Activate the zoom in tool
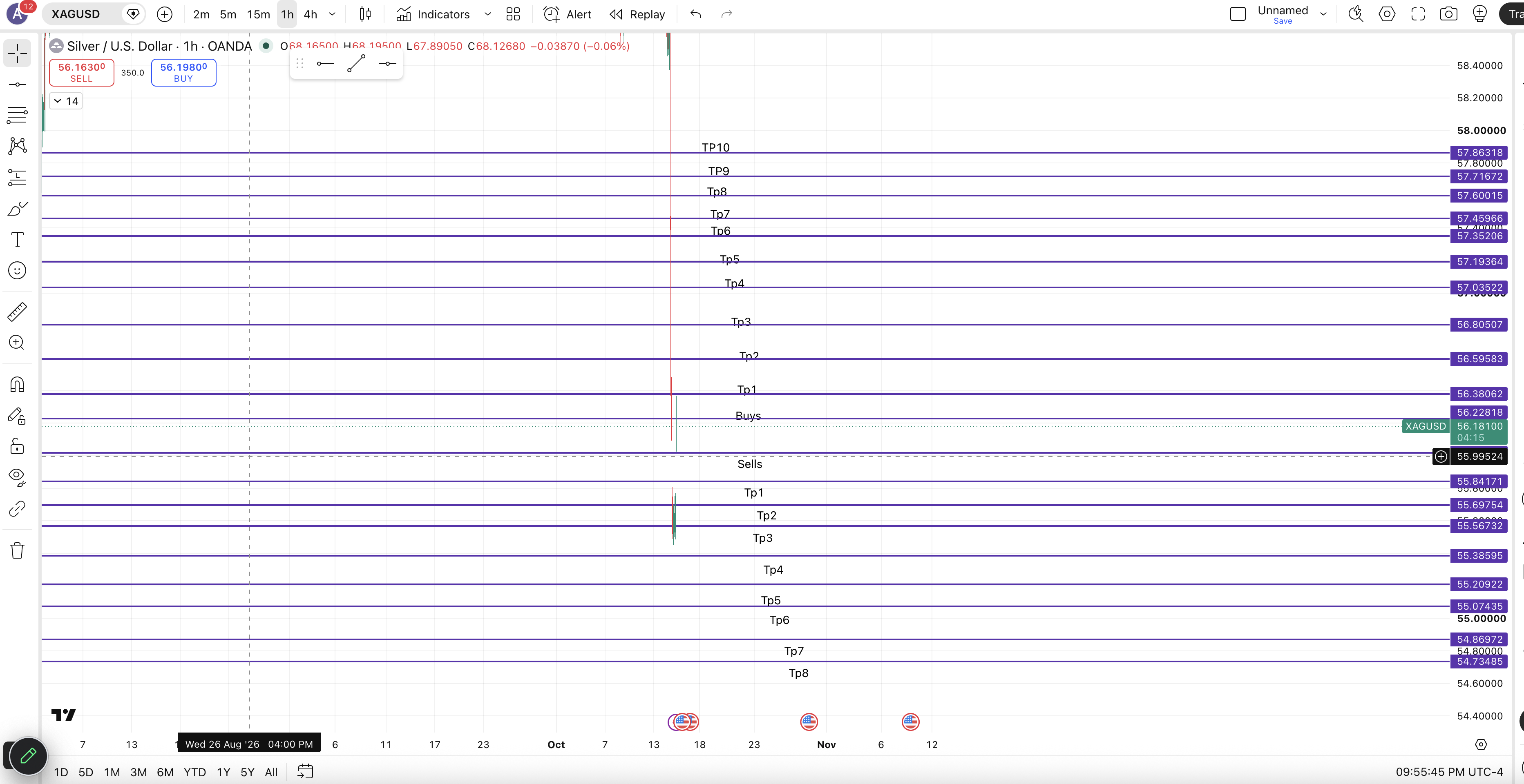This screenshot has height=784, width=1524. (17, 342)
